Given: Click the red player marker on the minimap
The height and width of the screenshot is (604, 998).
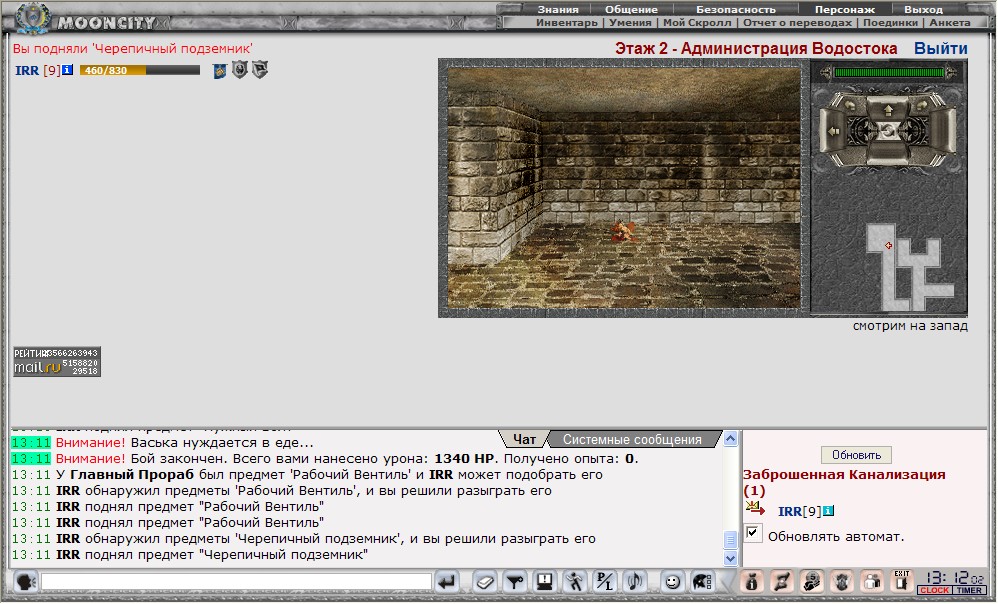Looking at the screenshot, I should [x=889, y=246].
